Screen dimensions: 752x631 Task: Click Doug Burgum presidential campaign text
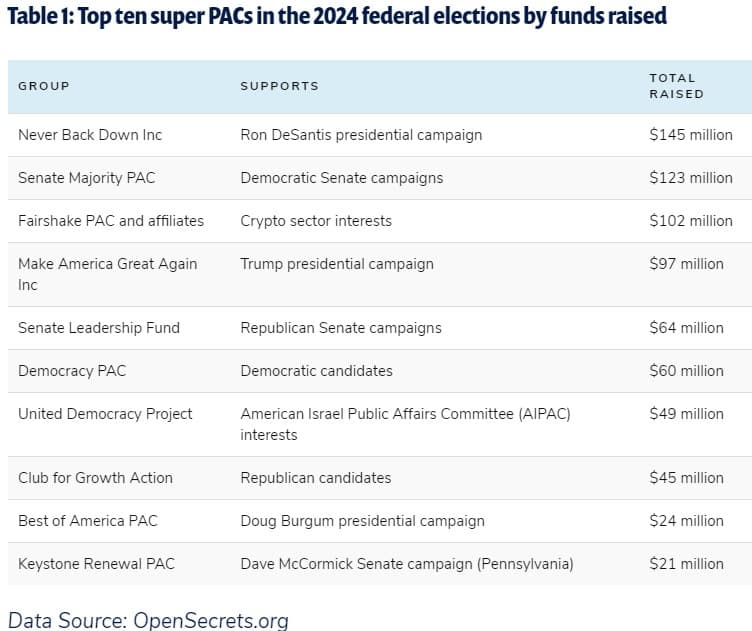tap(362, 521)
